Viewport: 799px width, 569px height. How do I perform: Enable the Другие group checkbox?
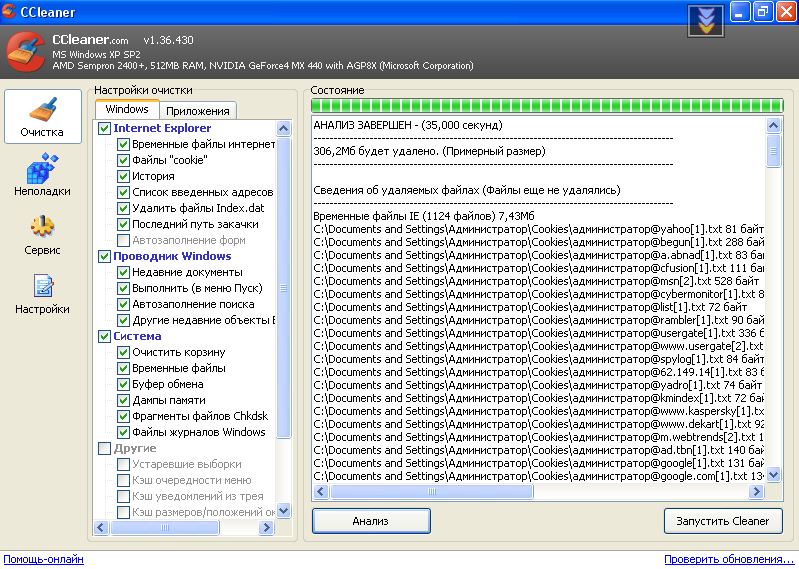104,448
